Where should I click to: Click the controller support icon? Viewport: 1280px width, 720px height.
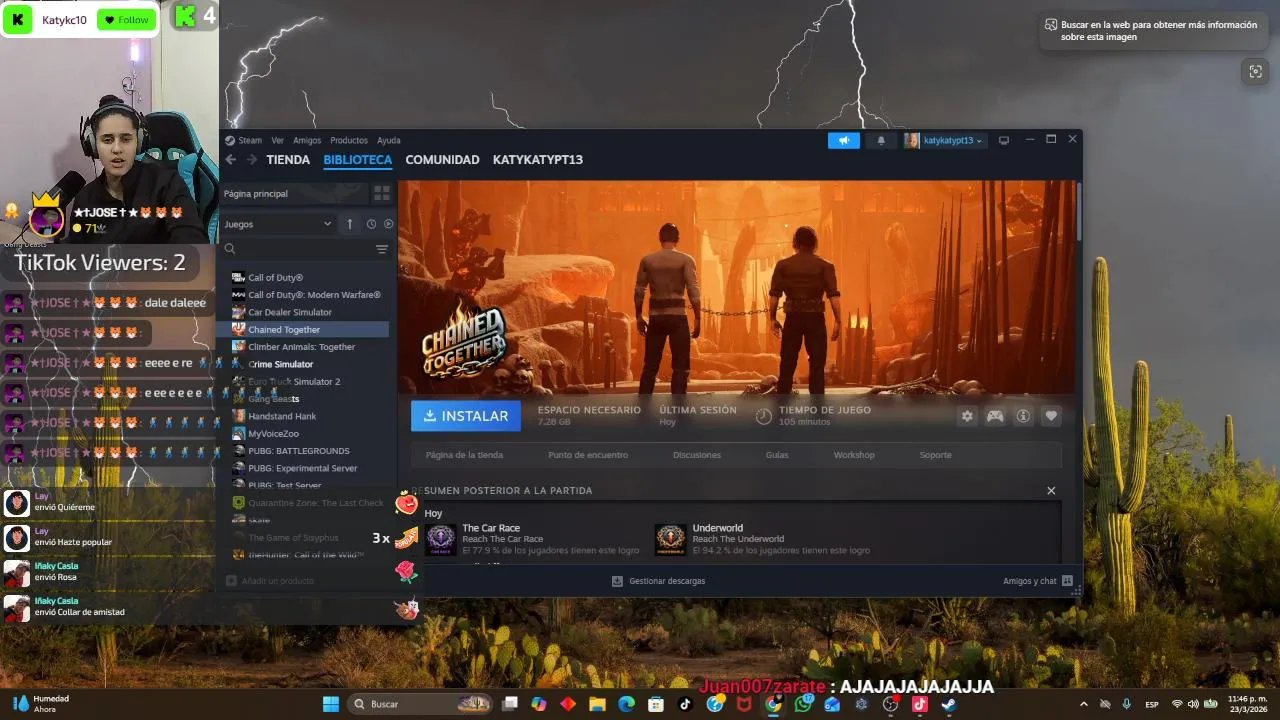click(995, 416)
